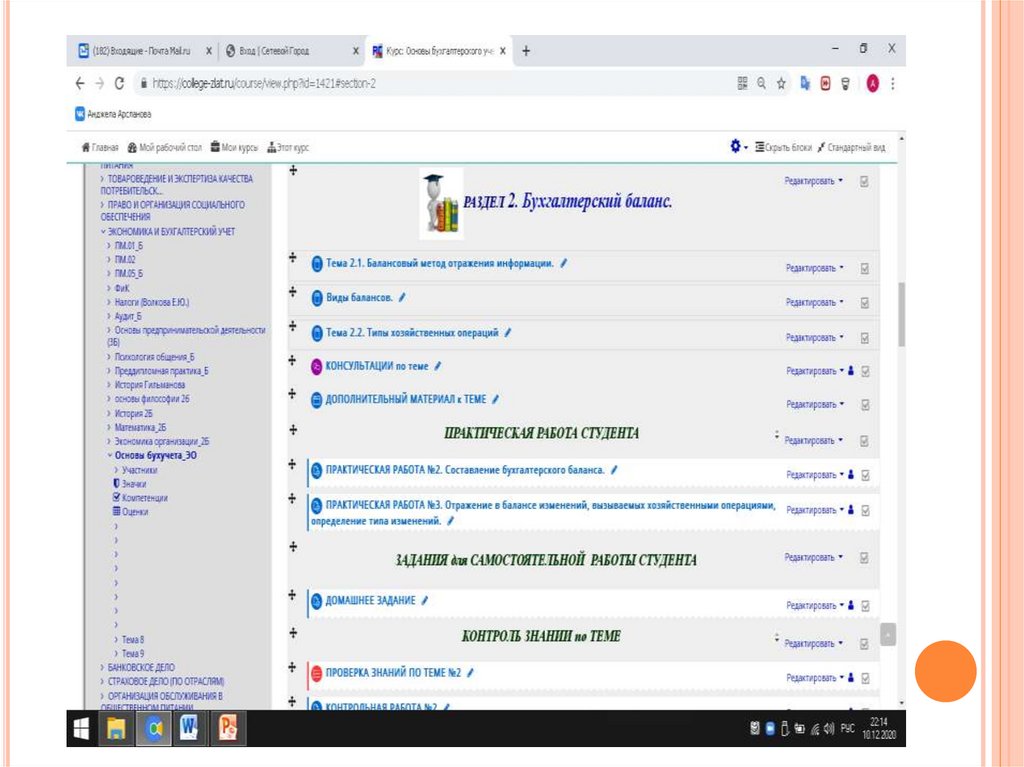Click the pencil icon beside Тема 2.2
The height and width of the screenshot is (767, 1024).
[507, 333]
